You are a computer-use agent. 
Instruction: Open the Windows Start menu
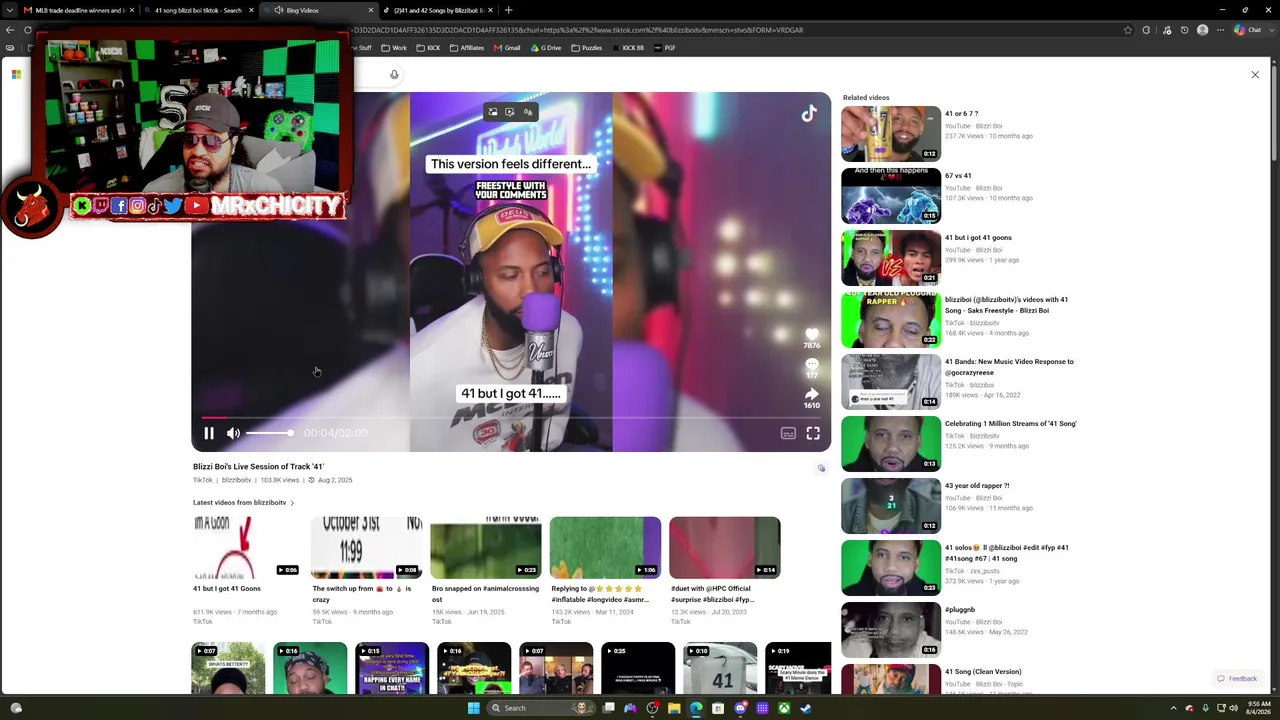[474, 708]
